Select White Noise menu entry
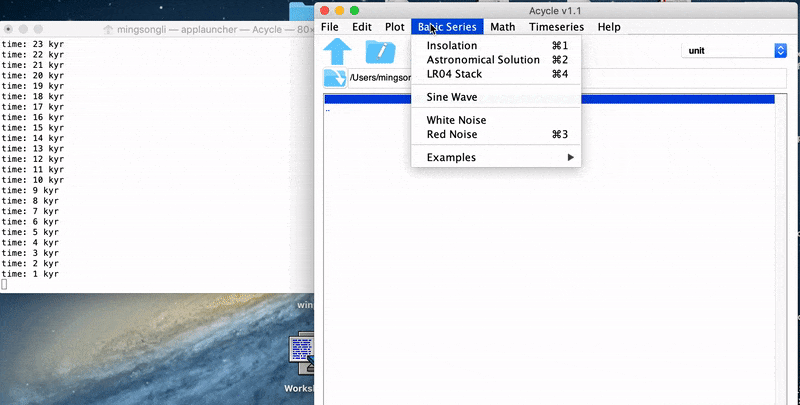 (496, 120)
